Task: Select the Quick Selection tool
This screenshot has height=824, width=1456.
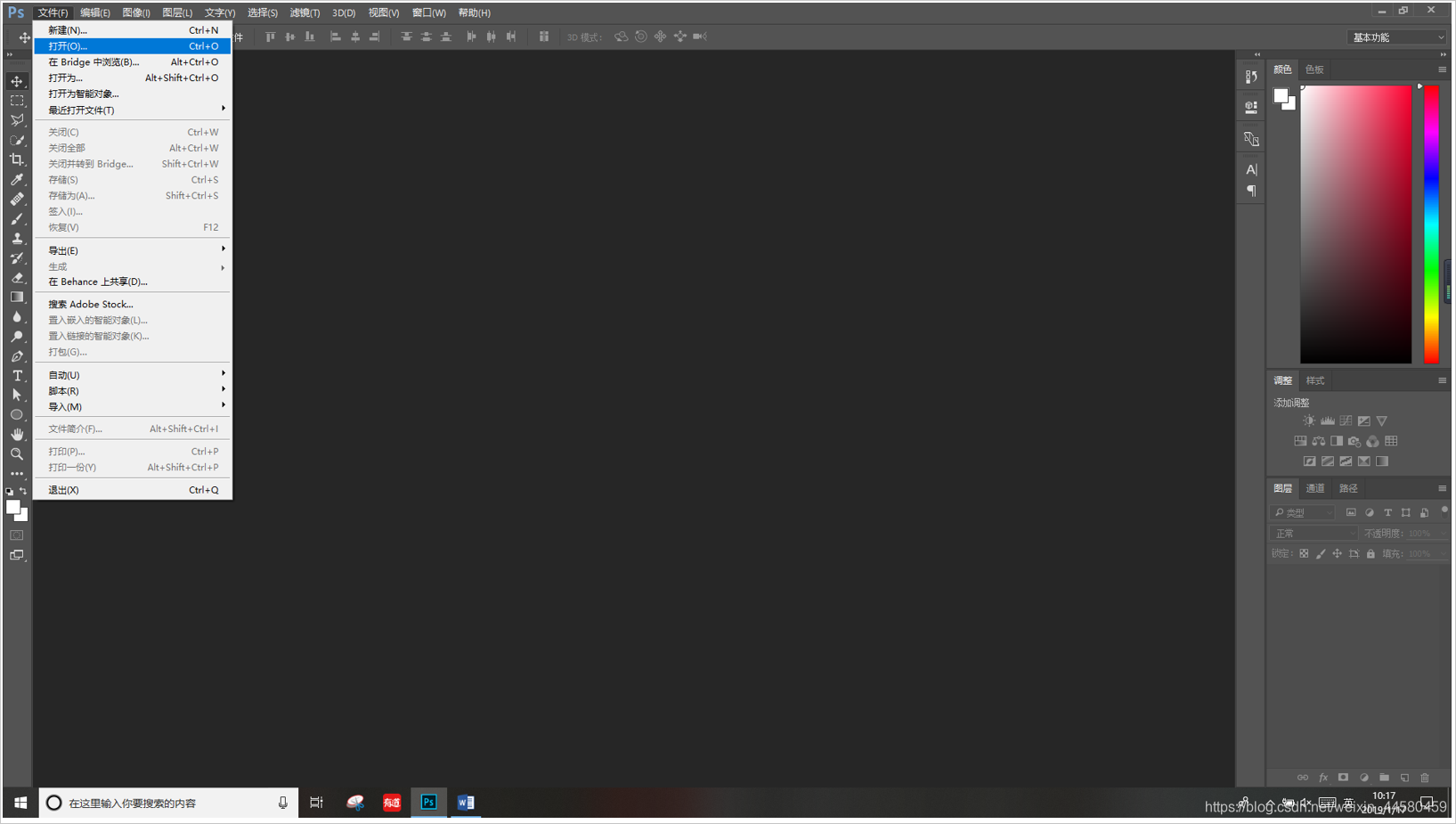Action: (17, 140)
